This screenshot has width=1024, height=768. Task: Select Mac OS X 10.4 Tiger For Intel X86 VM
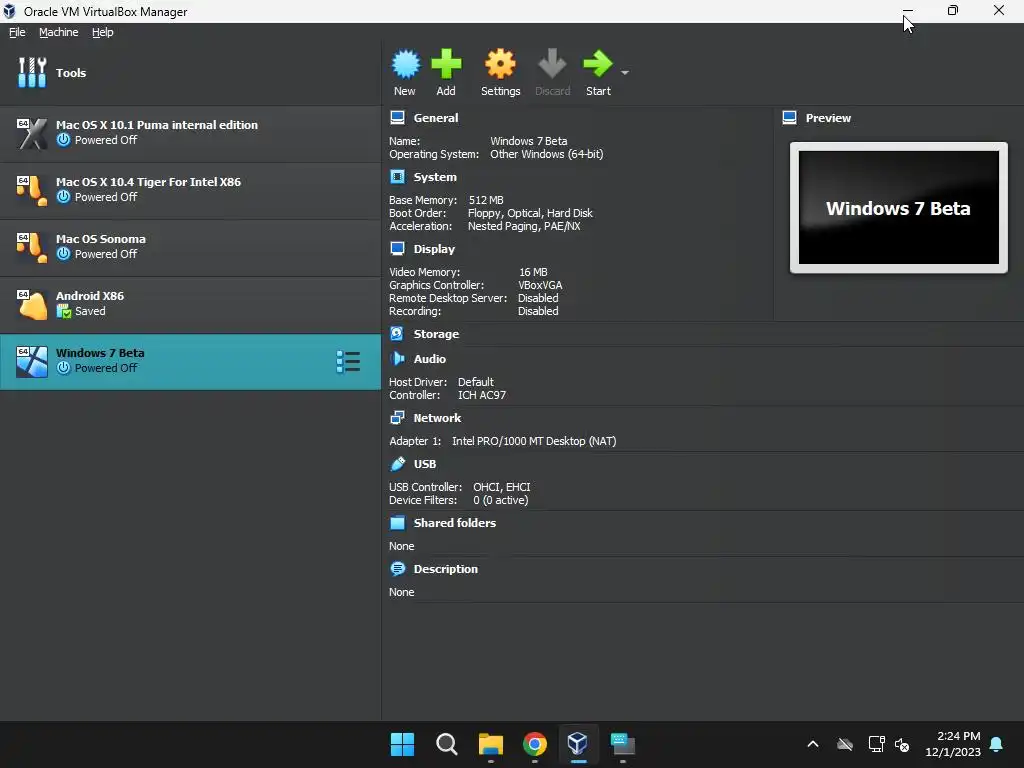tap(190, 190)
